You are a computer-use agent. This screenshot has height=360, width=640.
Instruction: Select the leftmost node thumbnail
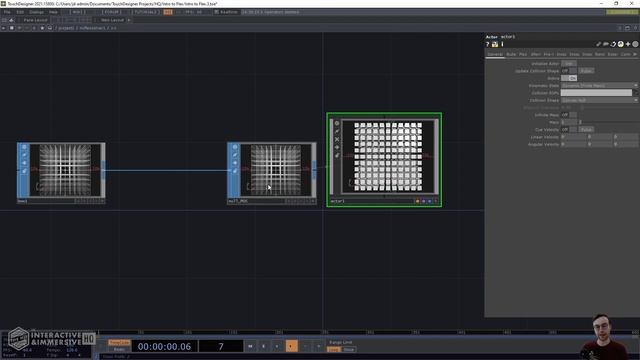point(65,170)
